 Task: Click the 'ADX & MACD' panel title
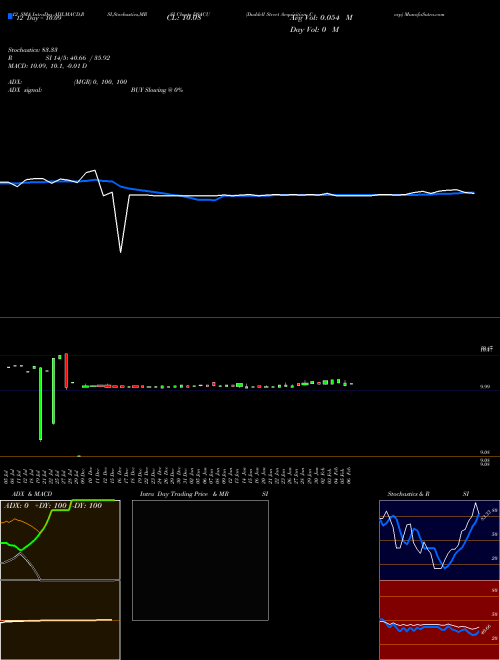click(32, 494)
